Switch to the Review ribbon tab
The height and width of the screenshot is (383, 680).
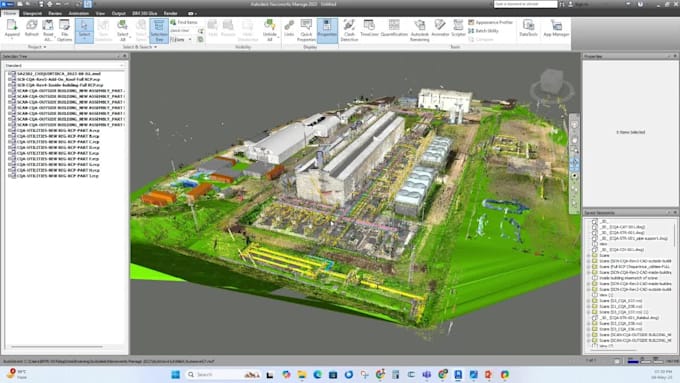pyautogui.click(x=55, y=13)
